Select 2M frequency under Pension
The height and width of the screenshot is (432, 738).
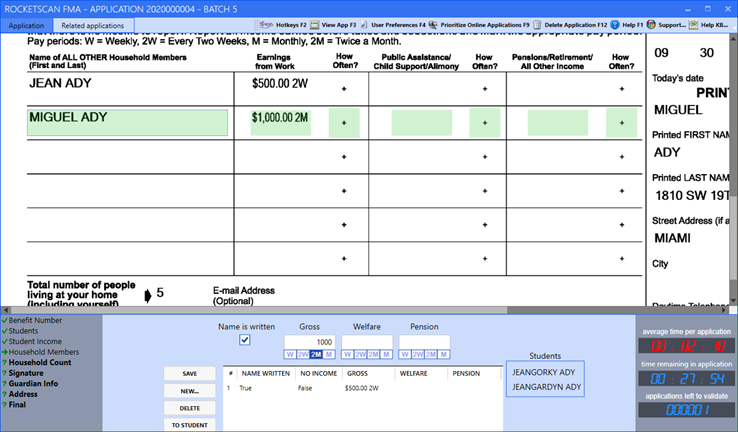point(431,354)
